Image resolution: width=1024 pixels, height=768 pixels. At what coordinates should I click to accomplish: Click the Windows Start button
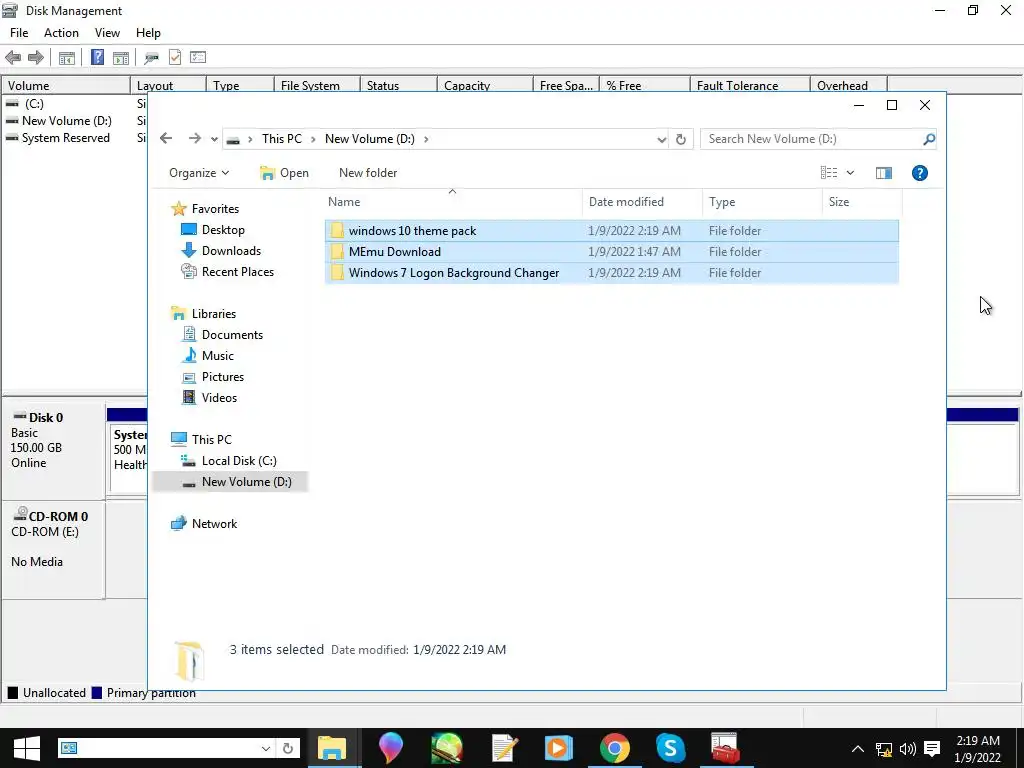point(27,748)
